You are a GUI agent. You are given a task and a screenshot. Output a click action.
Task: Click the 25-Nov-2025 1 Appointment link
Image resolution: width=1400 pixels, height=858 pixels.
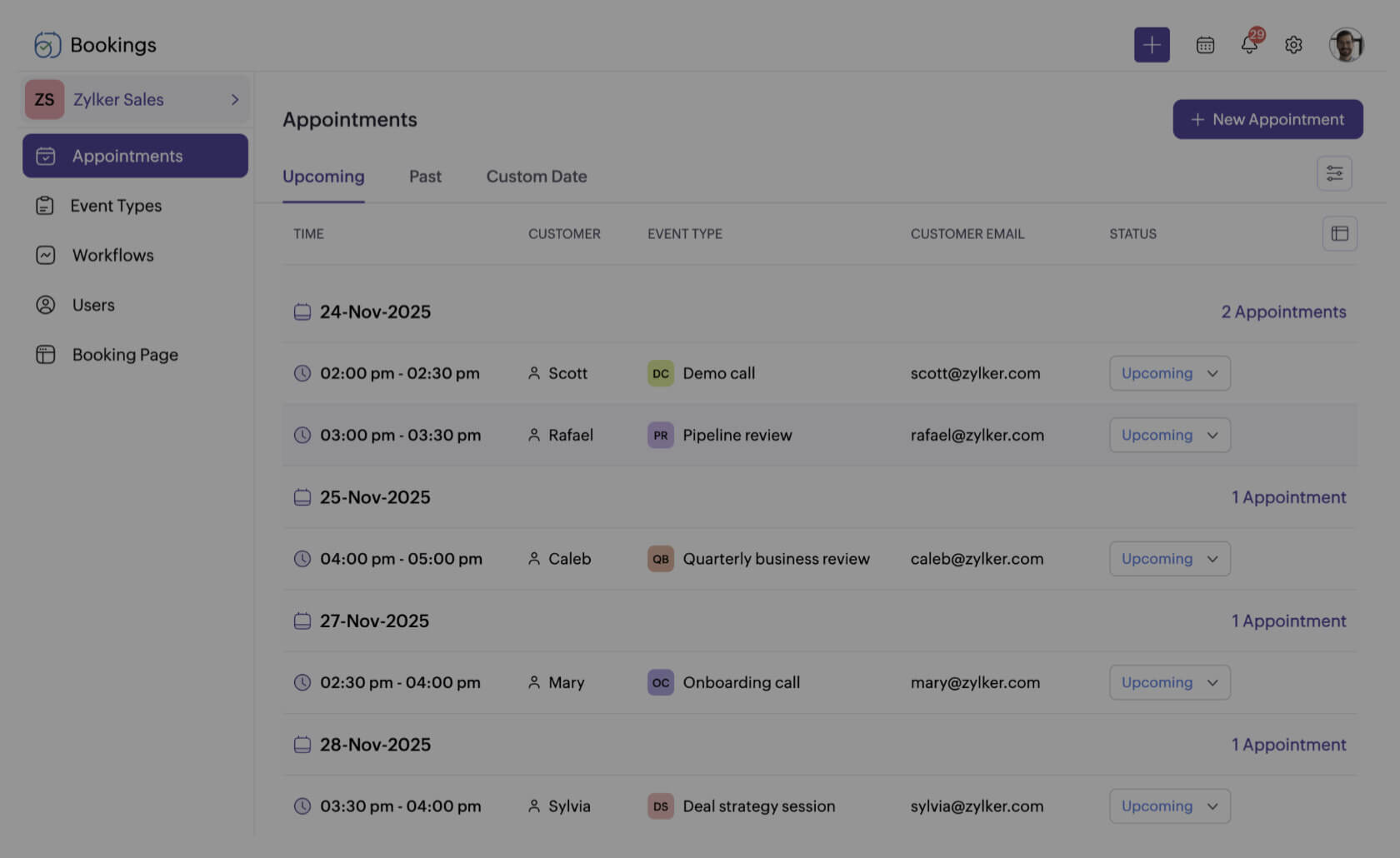pos(1288,497)
